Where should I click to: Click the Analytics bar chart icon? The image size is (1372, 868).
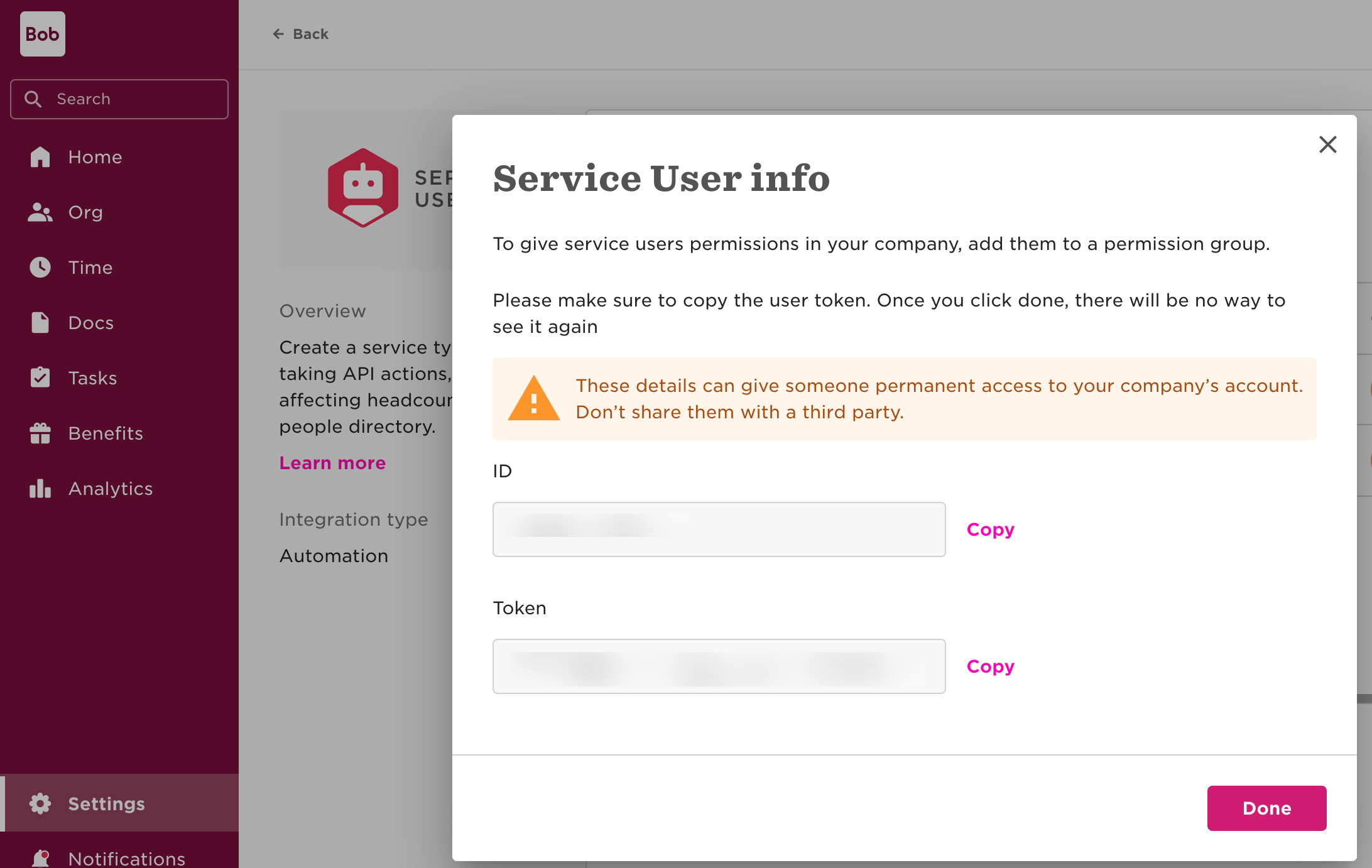[x=40, y=489]
